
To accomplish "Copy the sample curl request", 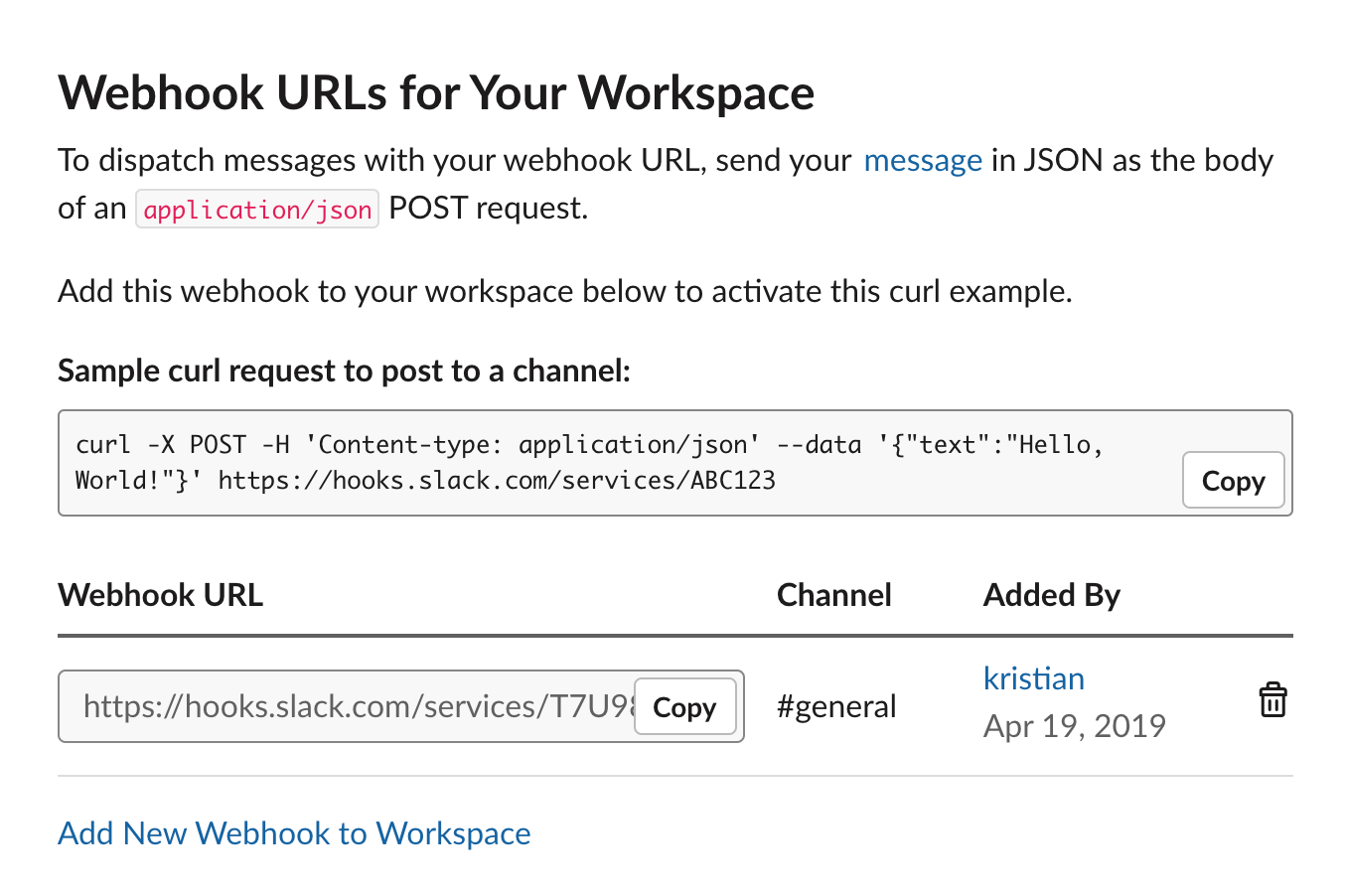I will (1233, 480).
